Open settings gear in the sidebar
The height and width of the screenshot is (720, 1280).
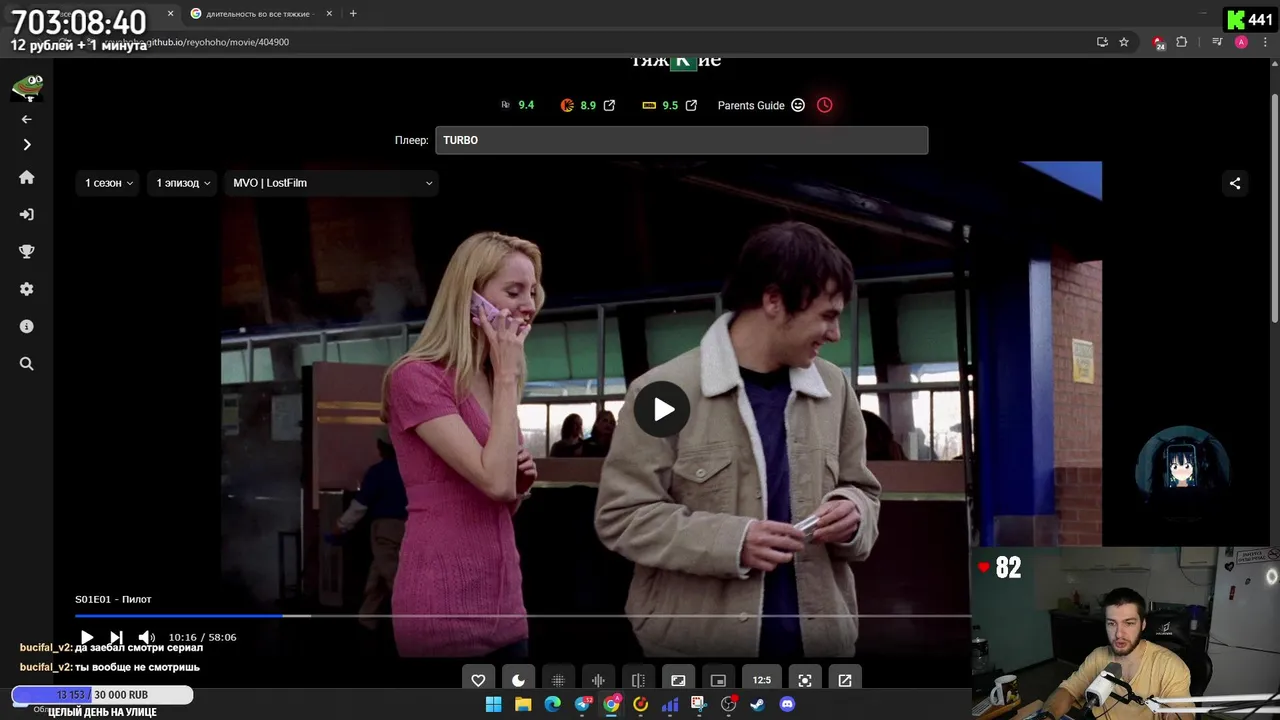coord(27,289)
